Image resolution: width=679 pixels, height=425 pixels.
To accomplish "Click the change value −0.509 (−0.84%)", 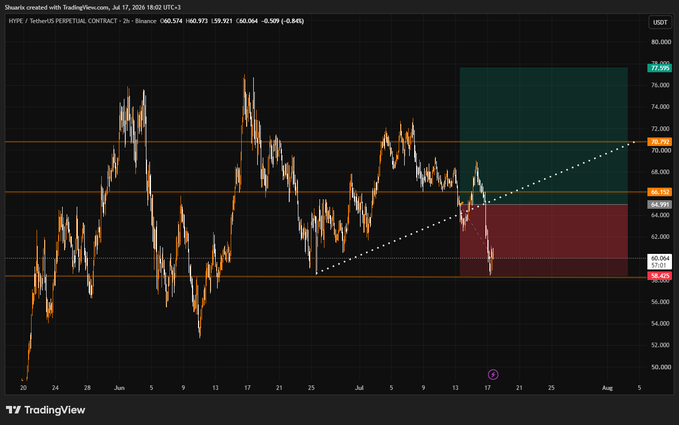I will [x=283, y=21].
